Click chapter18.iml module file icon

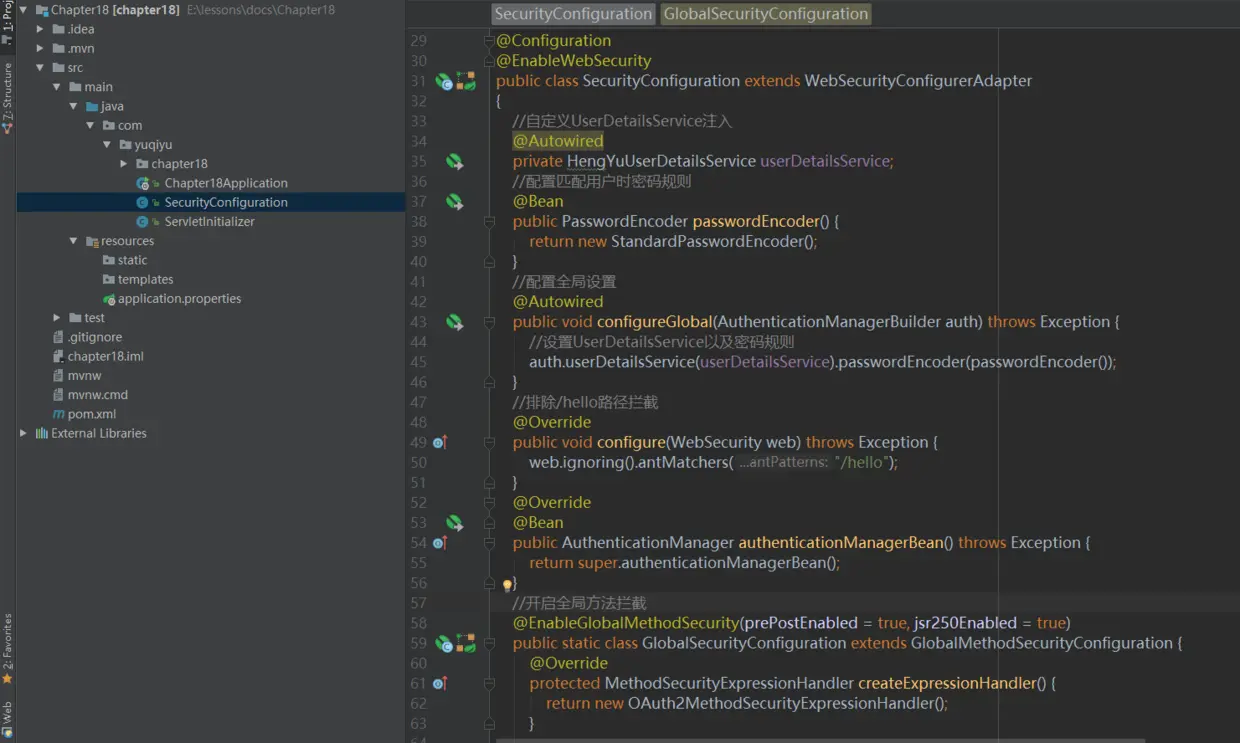pos(59,356)
